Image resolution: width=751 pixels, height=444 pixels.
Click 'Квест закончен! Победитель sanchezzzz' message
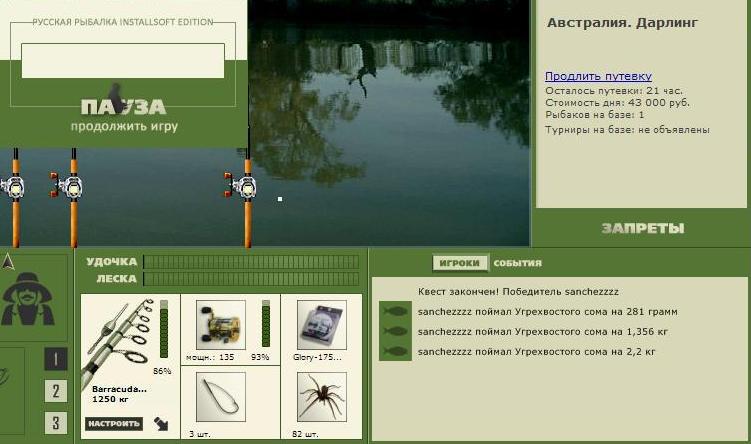(x=518, y=292)
